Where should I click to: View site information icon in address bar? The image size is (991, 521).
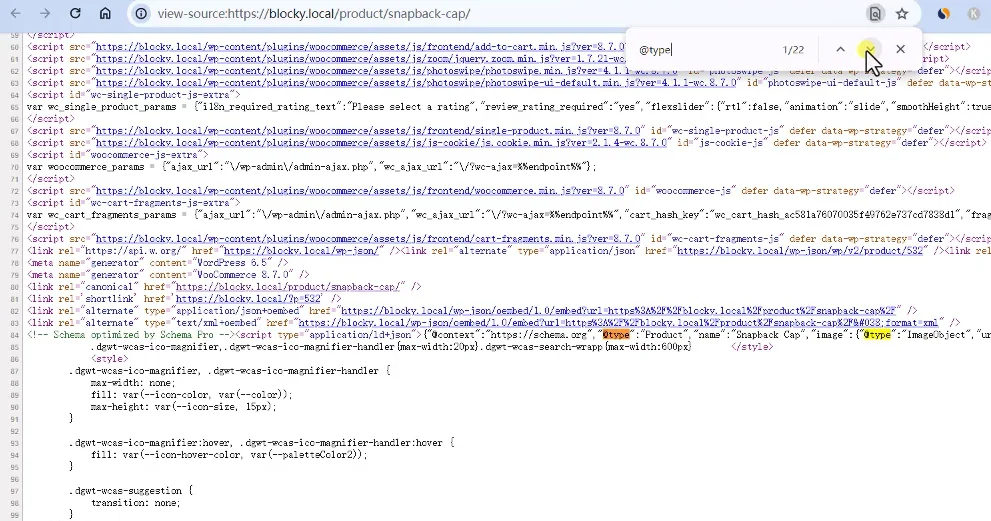point(142,13)
